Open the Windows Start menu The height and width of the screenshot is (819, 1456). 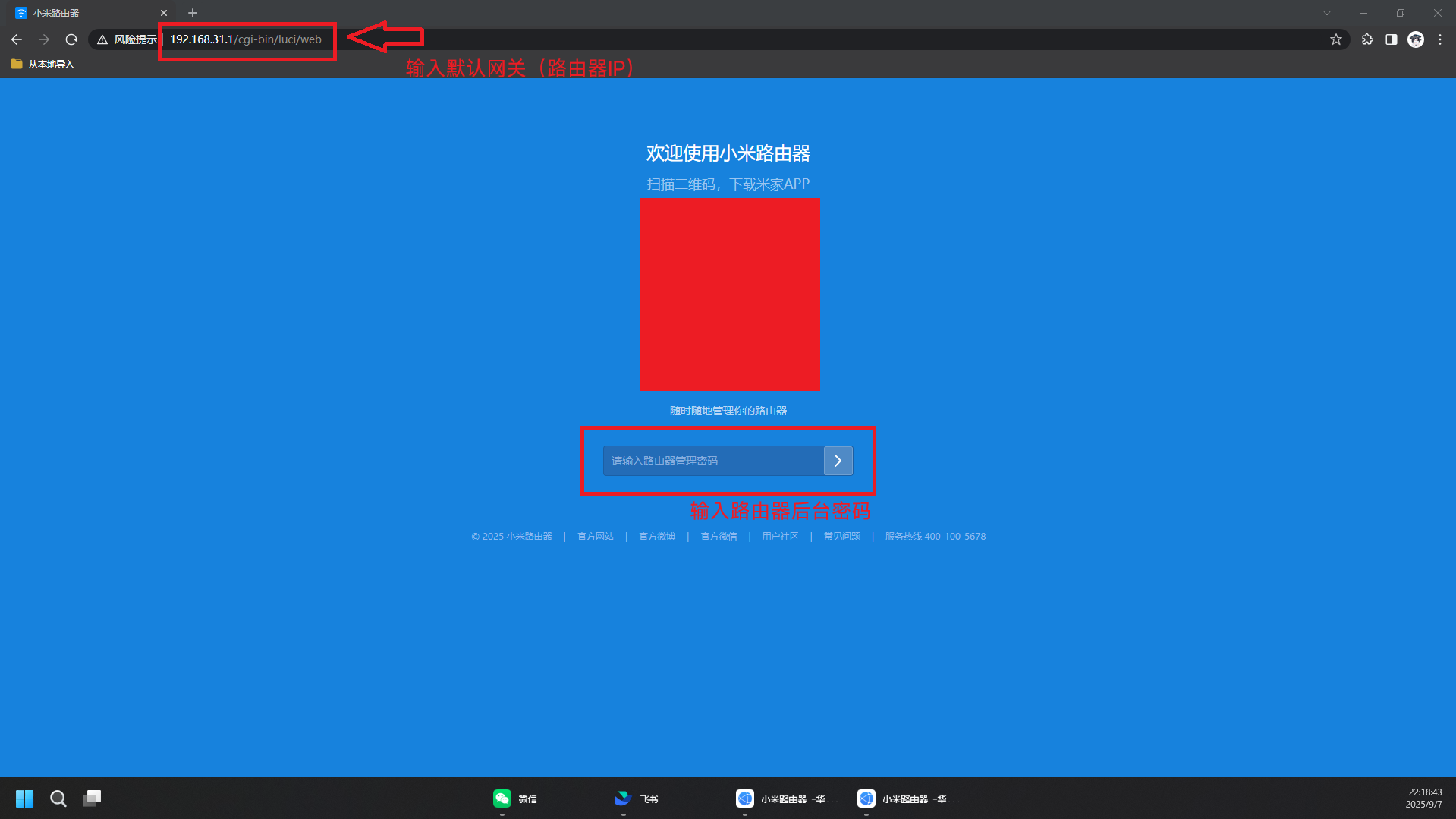coord(24,799)
